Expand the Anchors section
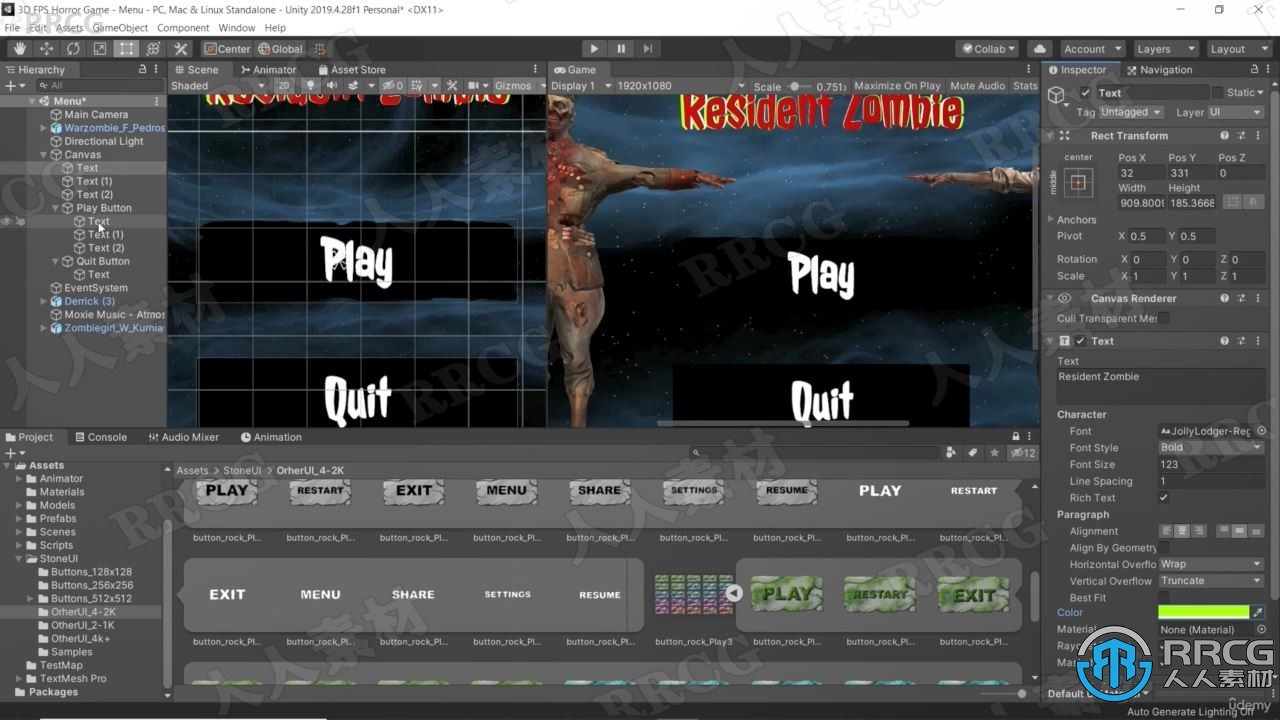 tap(1051, 219)
